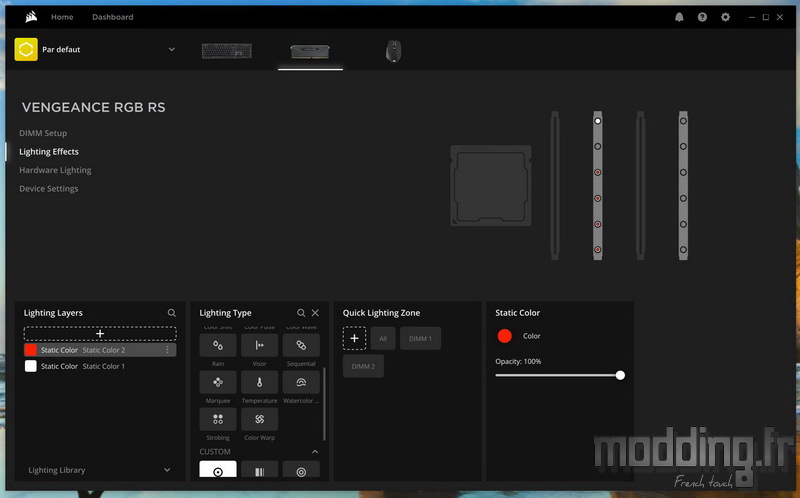Close the Lighting Type panel
This screenshot has height=498, width=800.
coord(315,313)
